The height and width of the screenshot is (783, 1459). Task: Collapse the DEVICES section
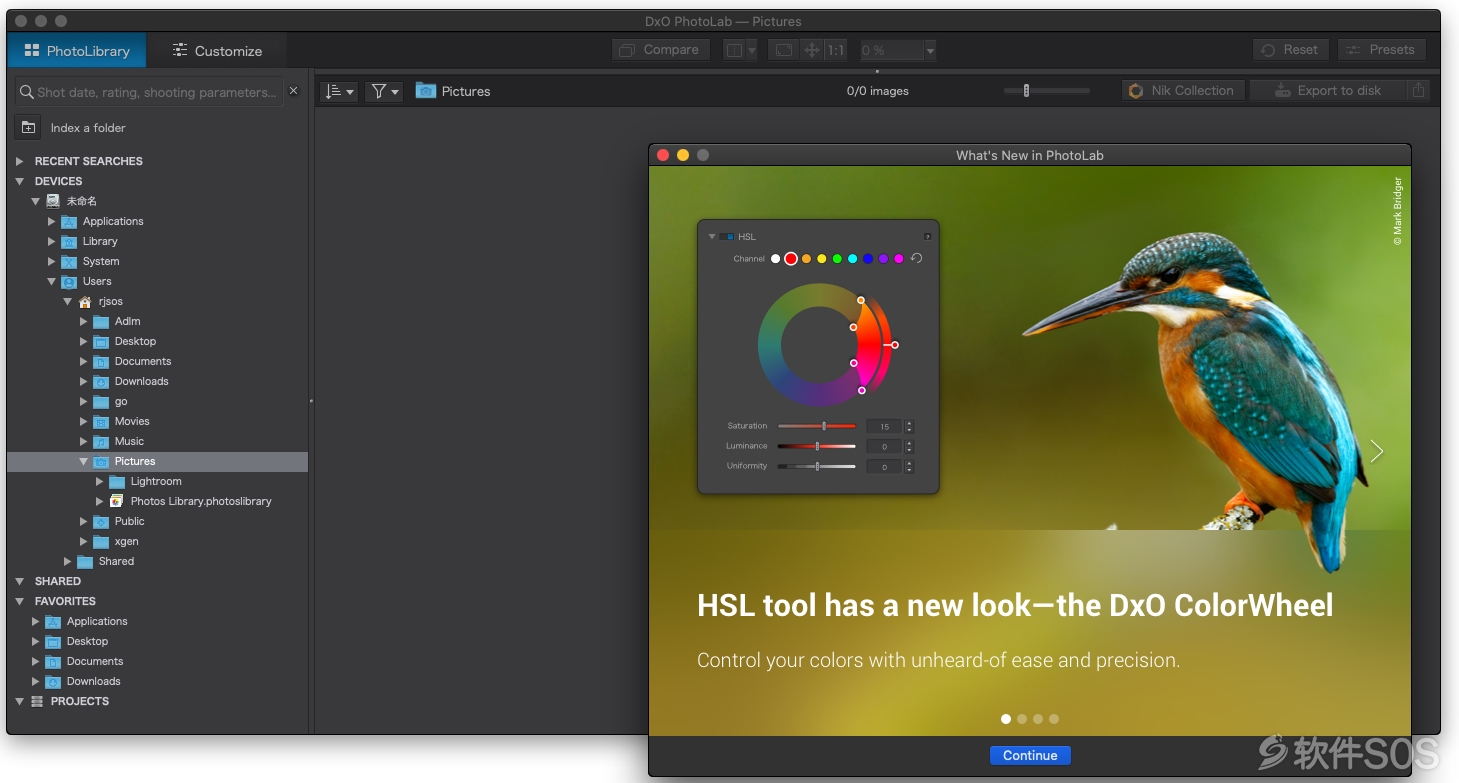click(20, 181)
